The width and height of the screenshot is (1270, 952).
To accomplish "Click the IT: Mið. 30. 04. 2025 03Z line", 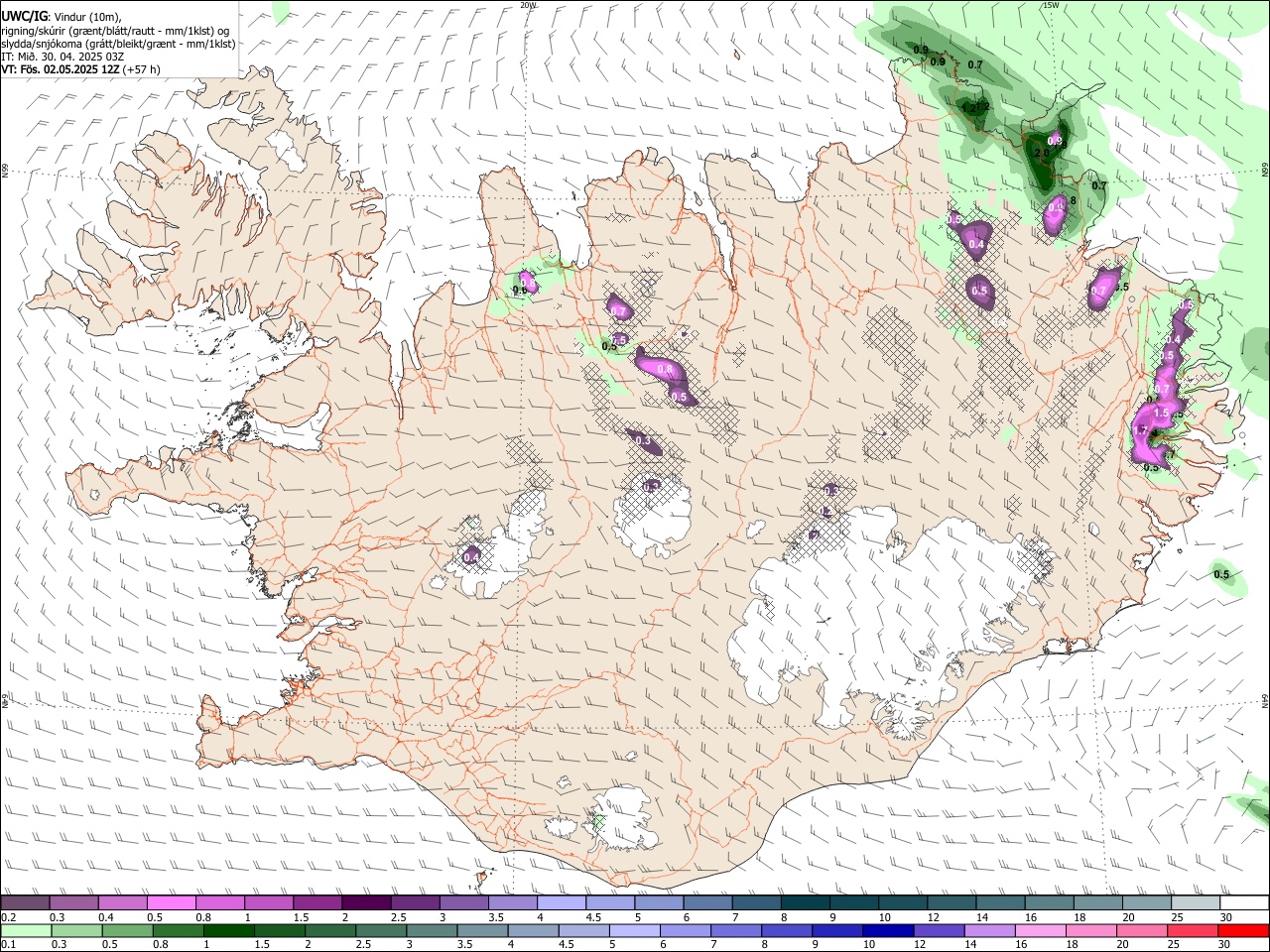I will point(63,57).
